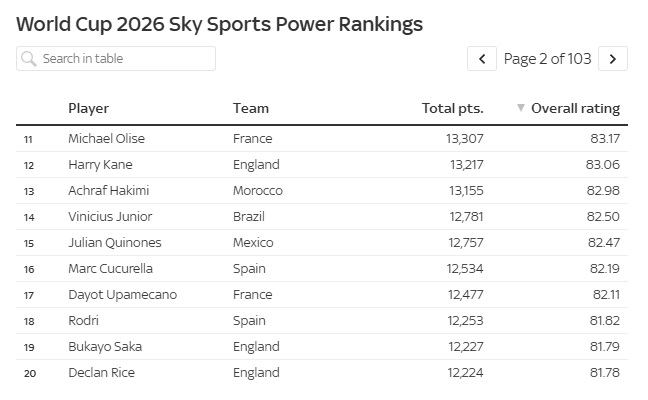Screen dimensions: 648x400
Task: Select Julian Quinones entry
Action: point(115,243)
